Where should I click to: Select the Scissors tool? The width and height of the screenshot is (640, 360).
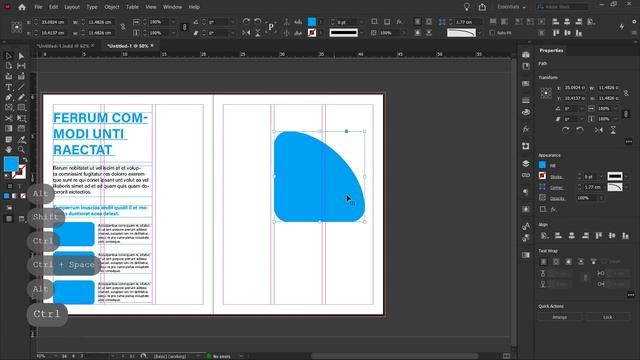8,118
